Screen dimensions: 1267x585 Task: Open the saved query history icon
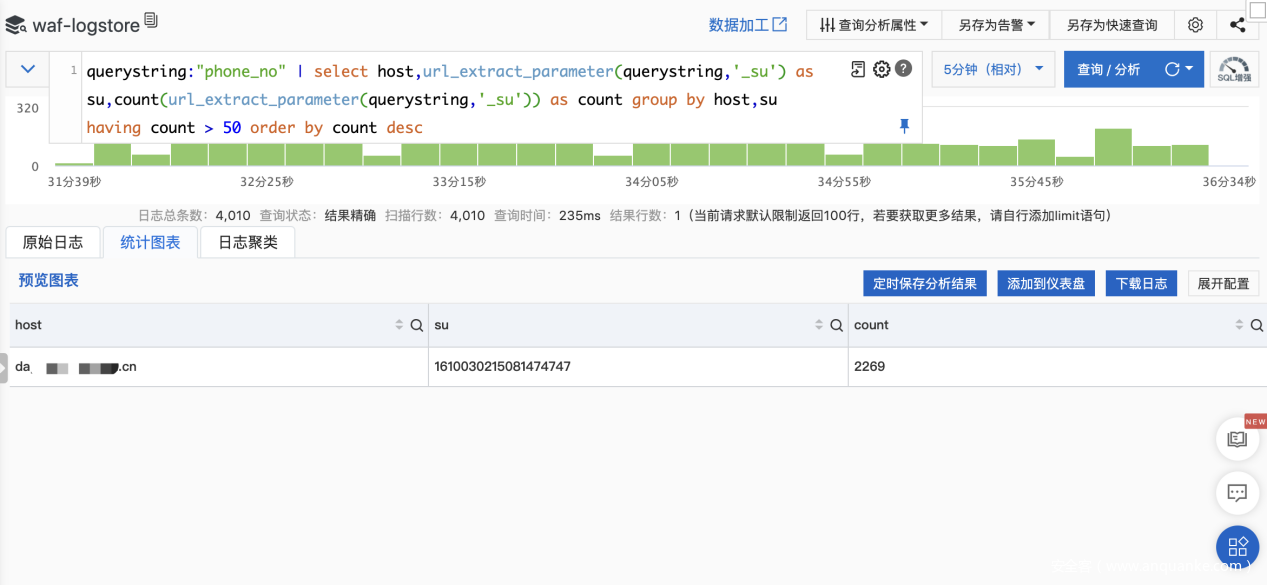click(x=858, y=69)
